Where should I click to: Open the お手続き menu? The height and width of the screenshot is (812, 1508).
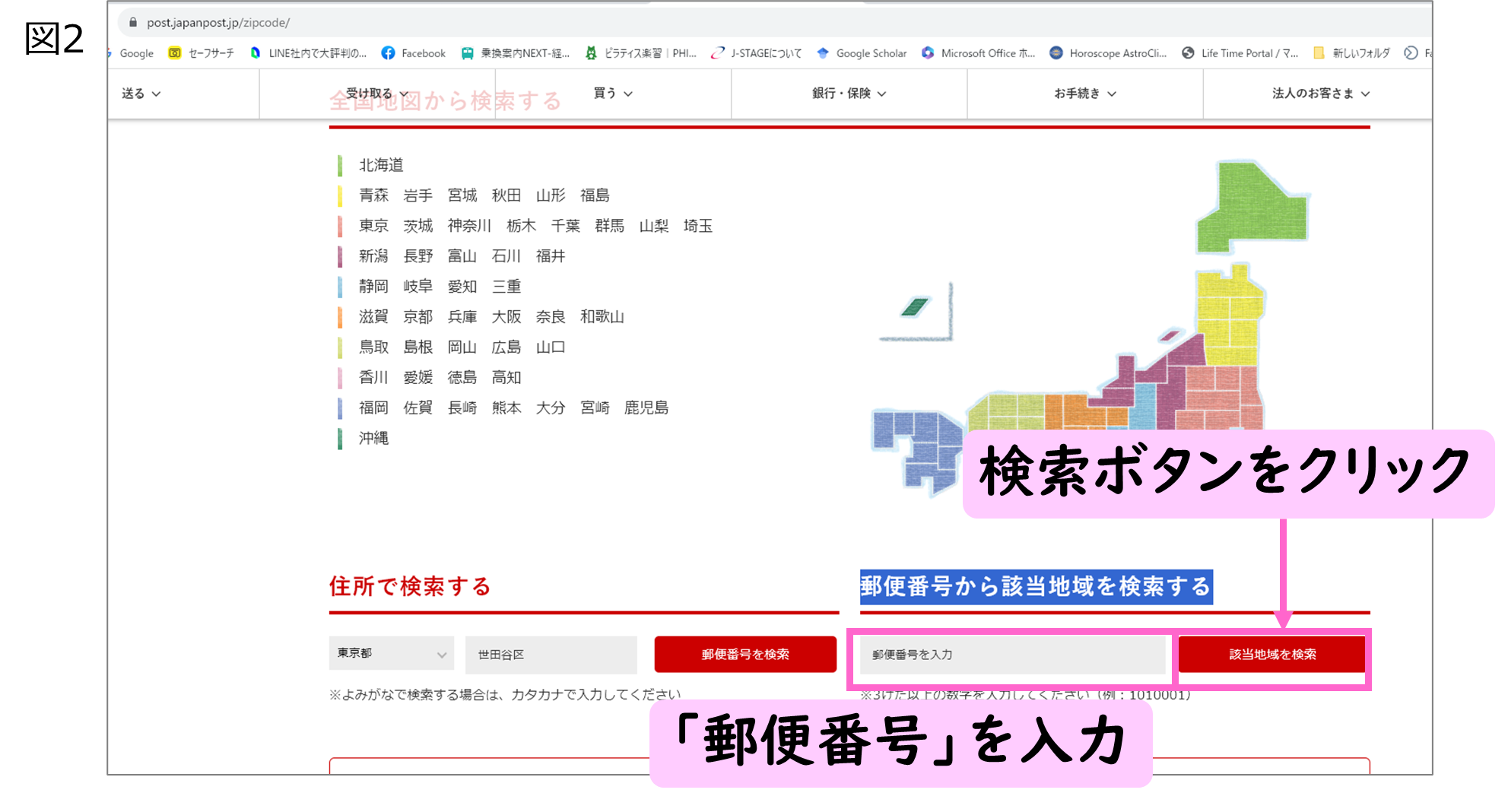tap(1084, 94)
